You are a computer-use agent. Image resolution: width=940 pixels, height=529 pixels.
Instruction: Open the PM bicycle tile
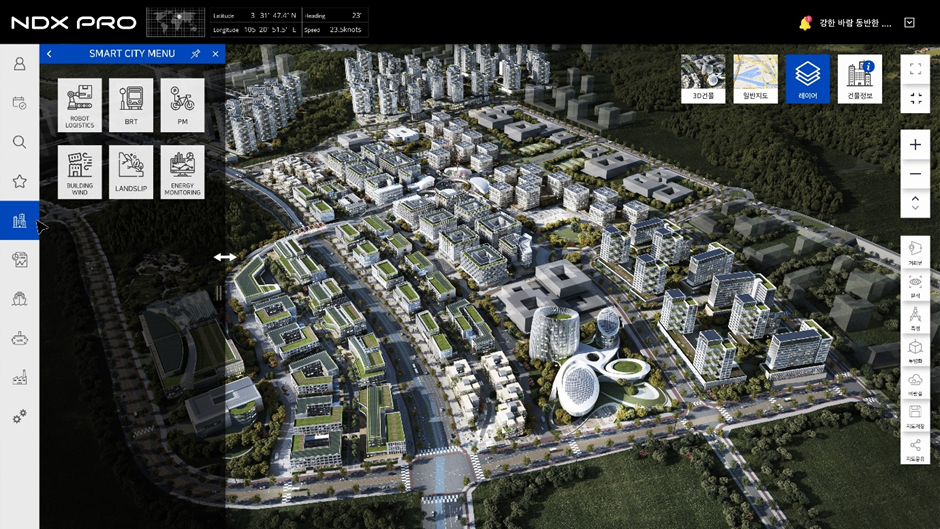coord(182,105)
